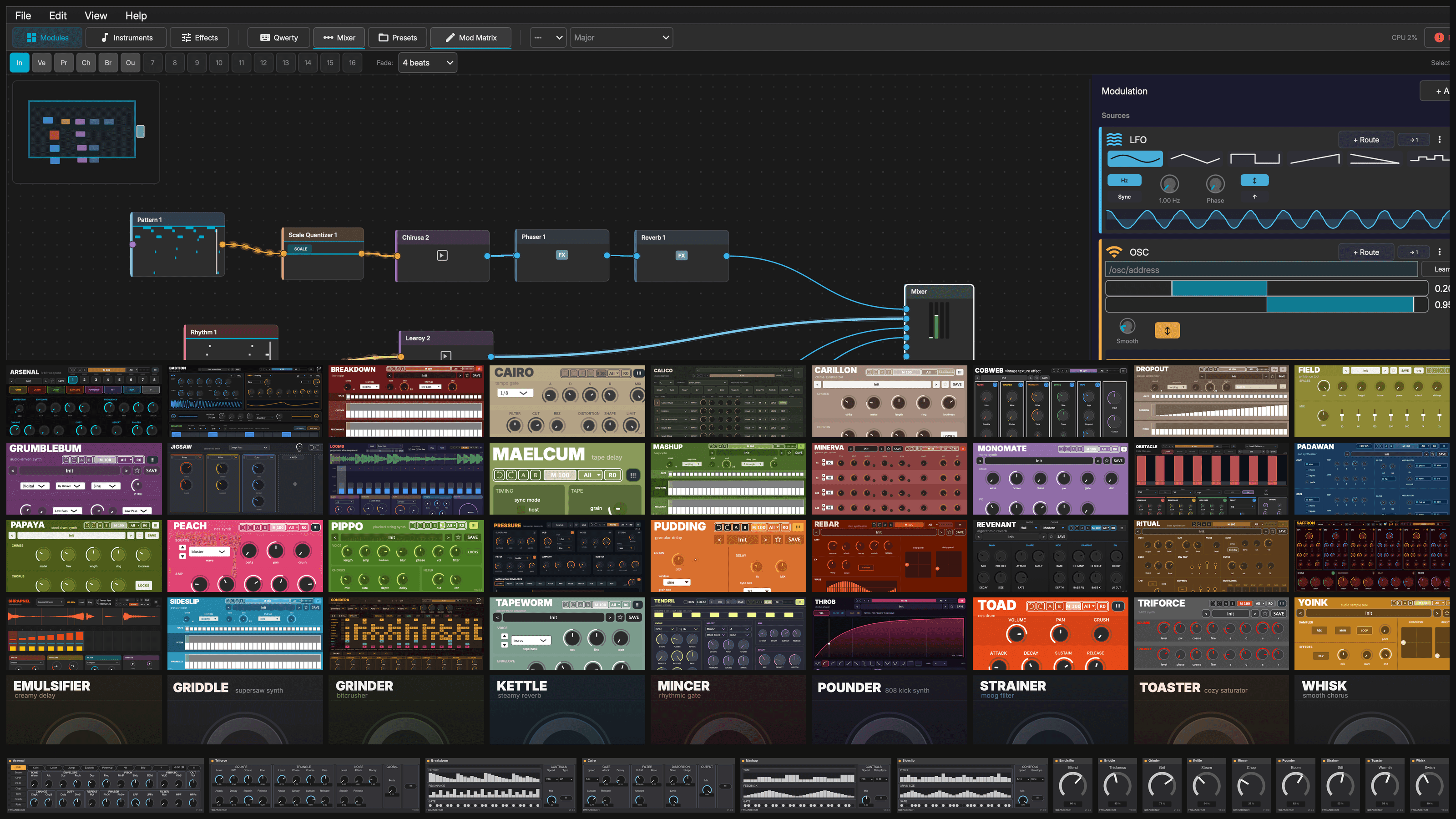This screenshot has height=819, width=1456.
Task: Select the square LFO waveform shape
Action: (x=1255, y=159)
